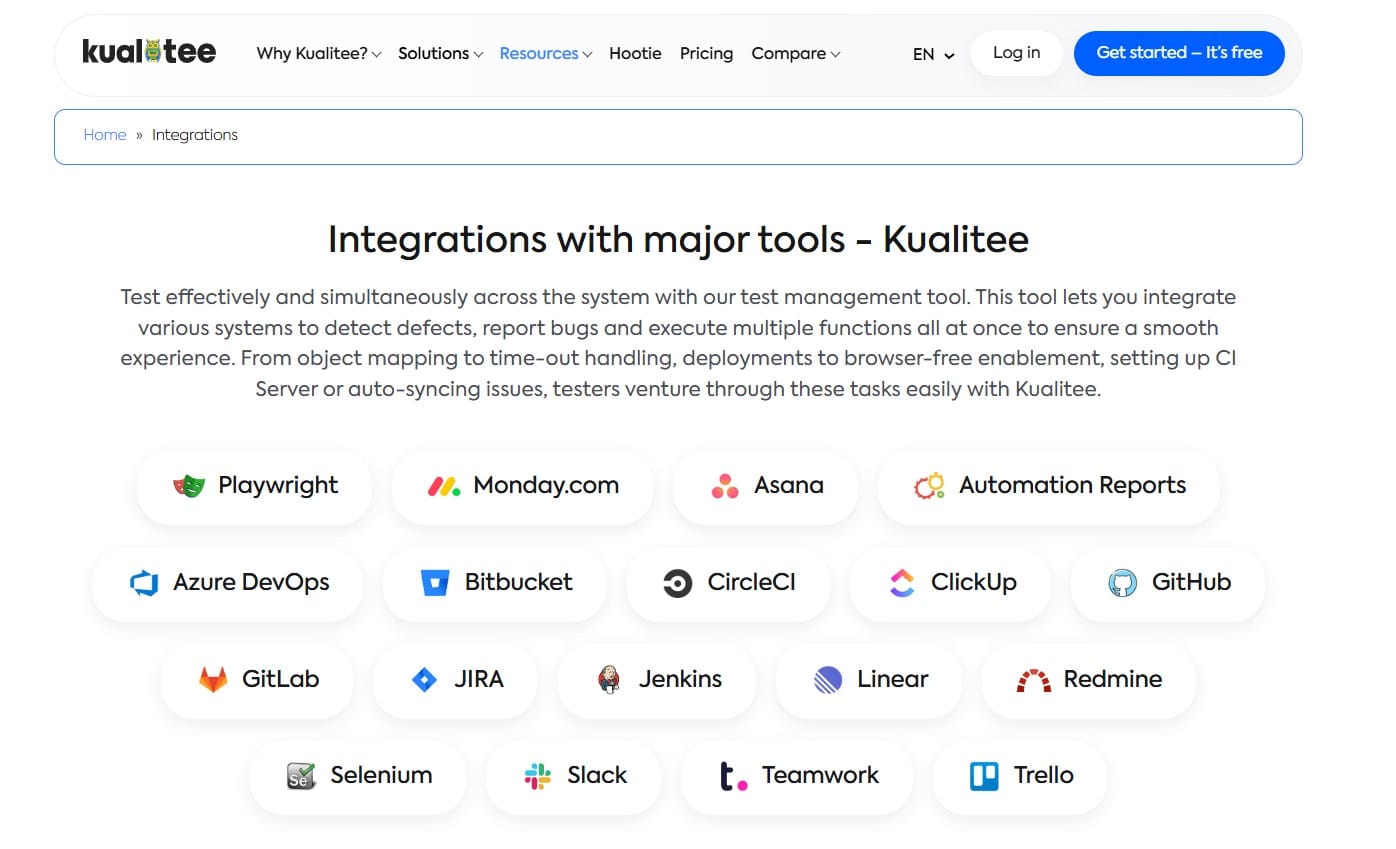Screen dimensions: 1396x849
Task: Click Get started – It's free
Action: click(x=1179, y=53)
